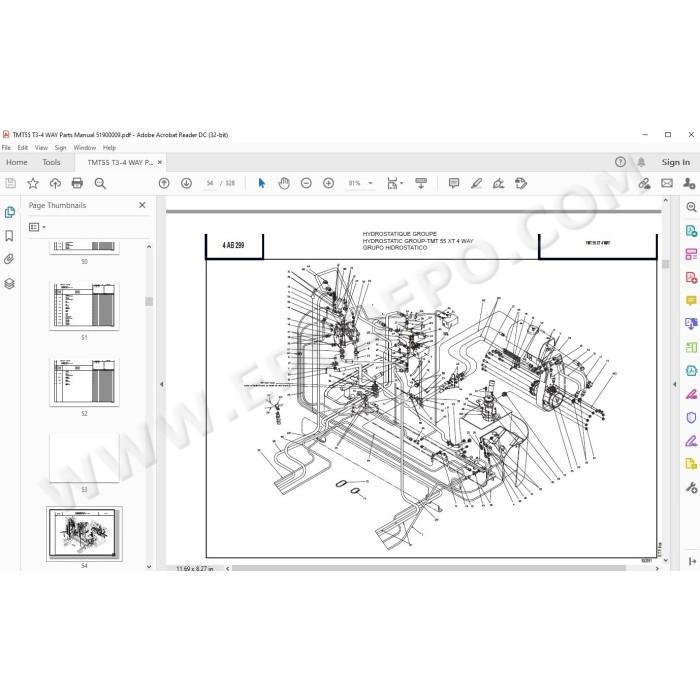Click the Save file icon
The width and height of the screenshot is (700, 700).
[x=10, y=183]
